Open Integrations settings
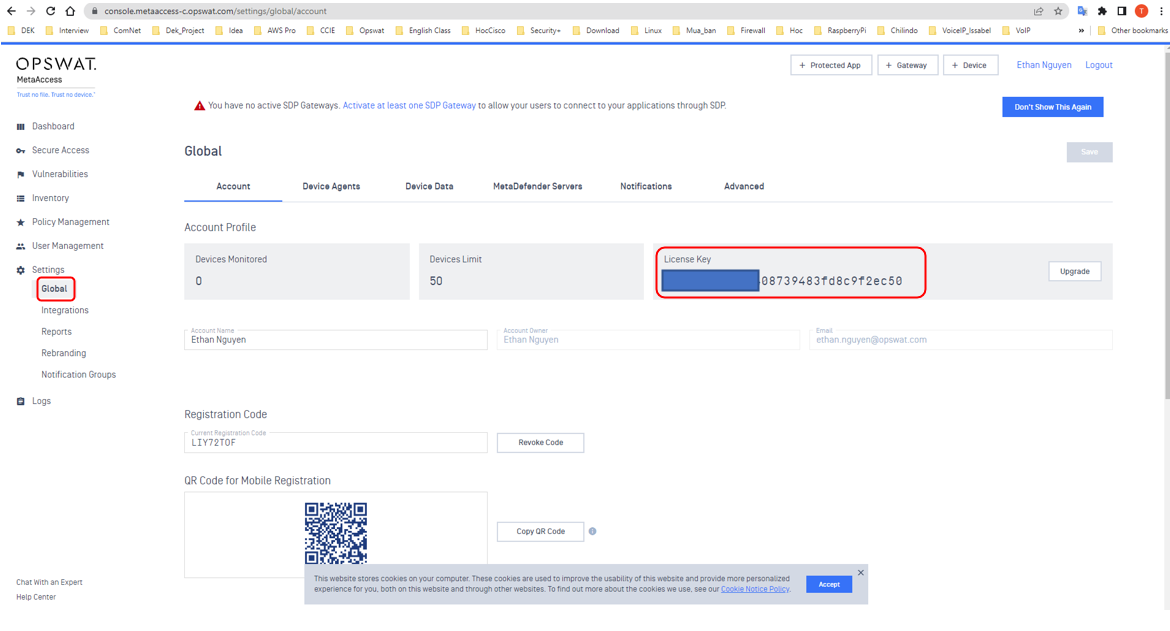The width and height of the screenshot is (1170, 631). tap(65, 310)
